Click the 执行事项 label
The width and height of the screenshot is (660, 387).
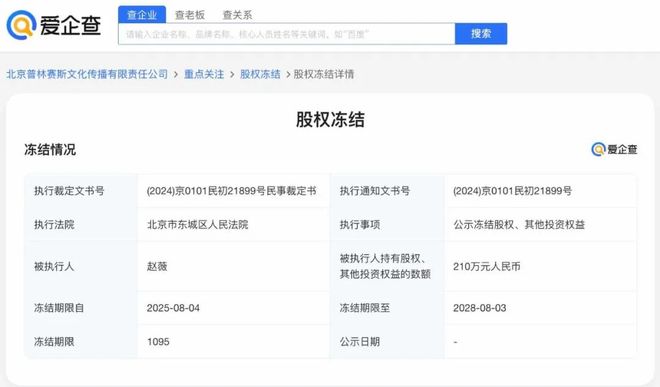(x=360, y=224)
